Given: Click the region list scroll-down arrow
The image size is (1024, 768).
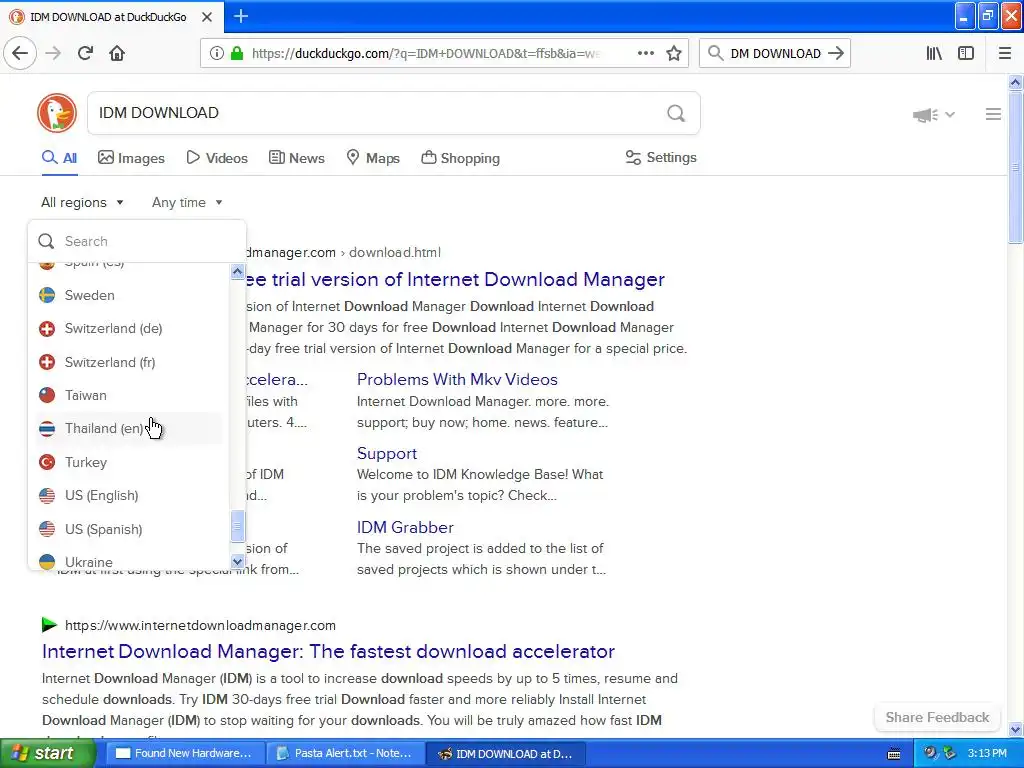Looking at the screenshot, I should coord(237,561).
